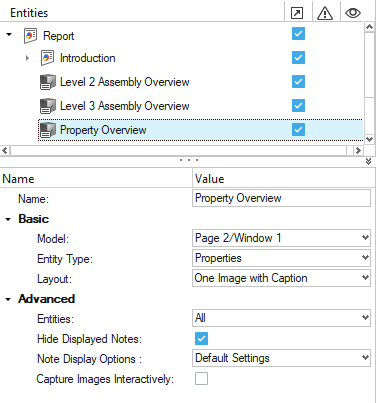Click the Level 3 Assembly Overview module icon
The height and width of the screenshot is (403, 379).
pyautogui.click(x=47, y=106)
